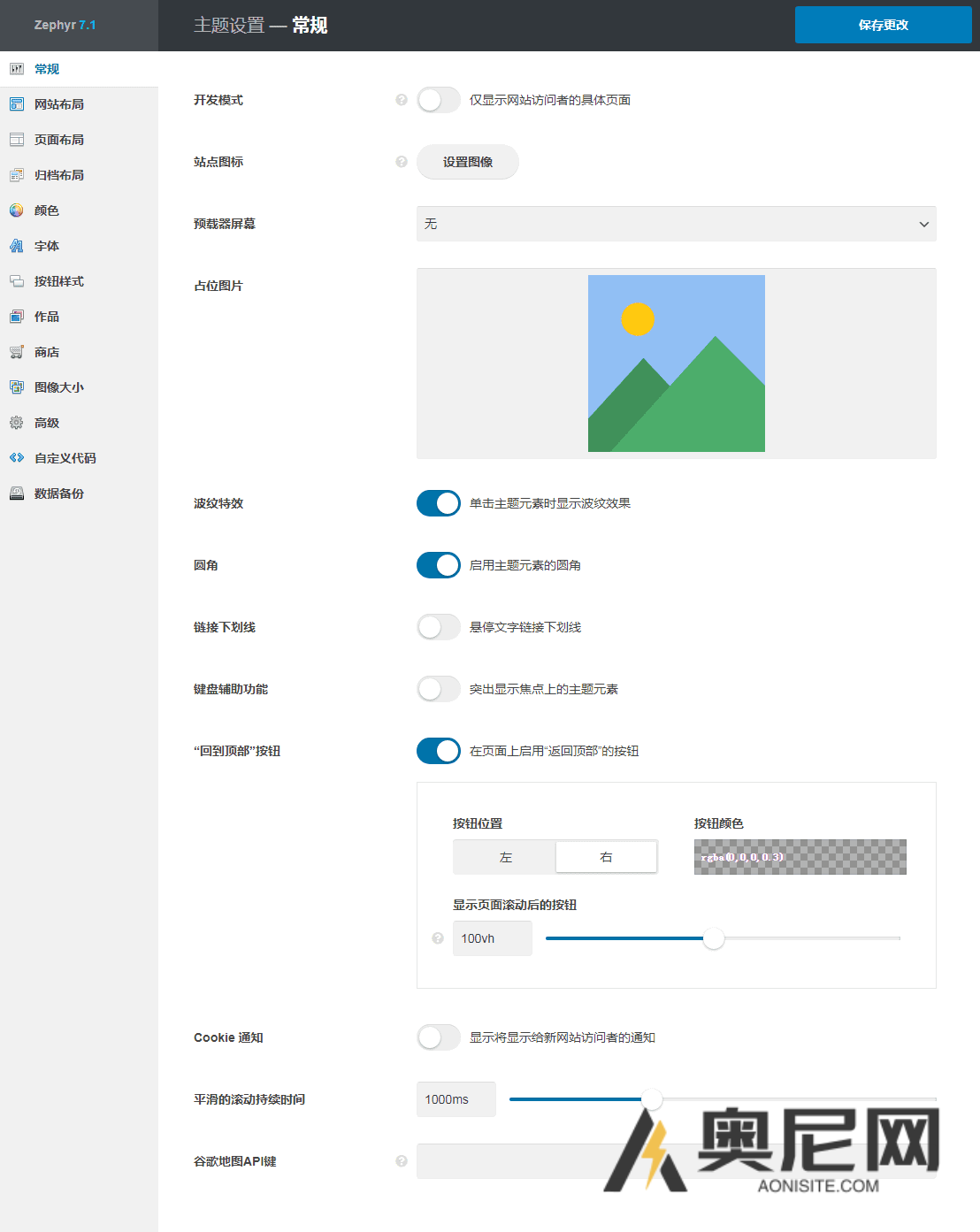
Task: Click the 网站布局 sidebar icon
Action: coord(16,104)
